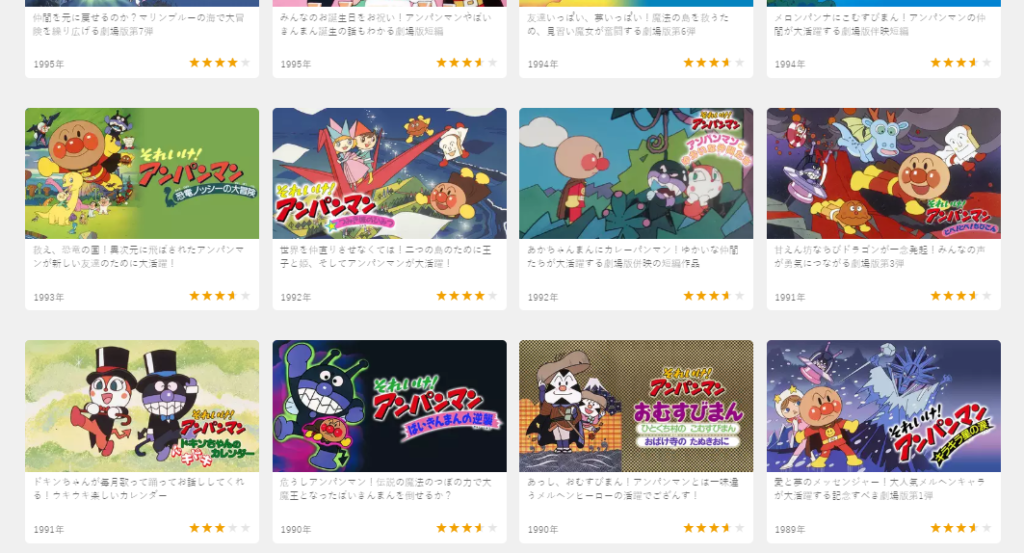Click the star rating on the おむすびまん card
The image size is (1024, 553).
714,528
